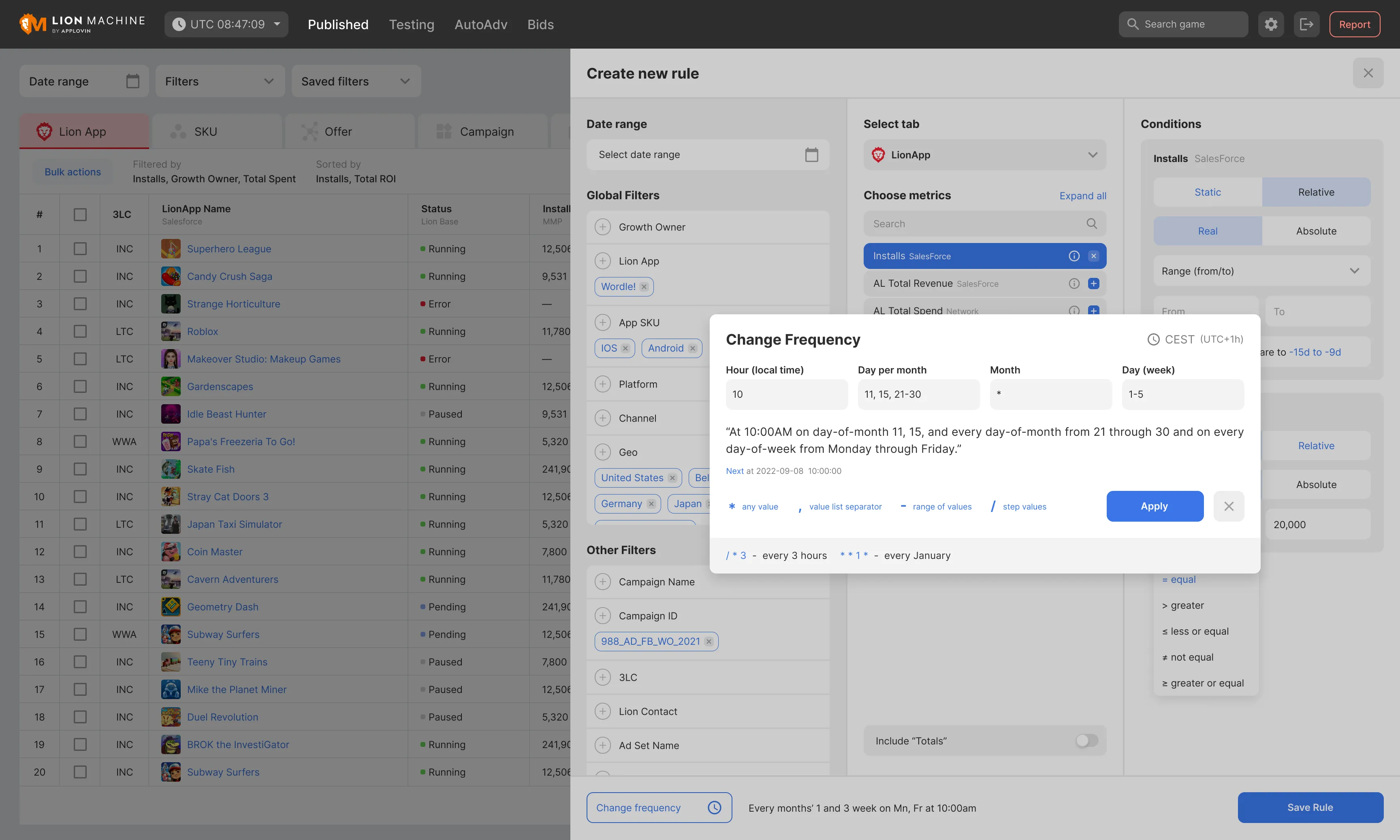Select the Roblox row checkbox
The width and height of the screenshot is (1400, 840).
[x=80, y=332]
